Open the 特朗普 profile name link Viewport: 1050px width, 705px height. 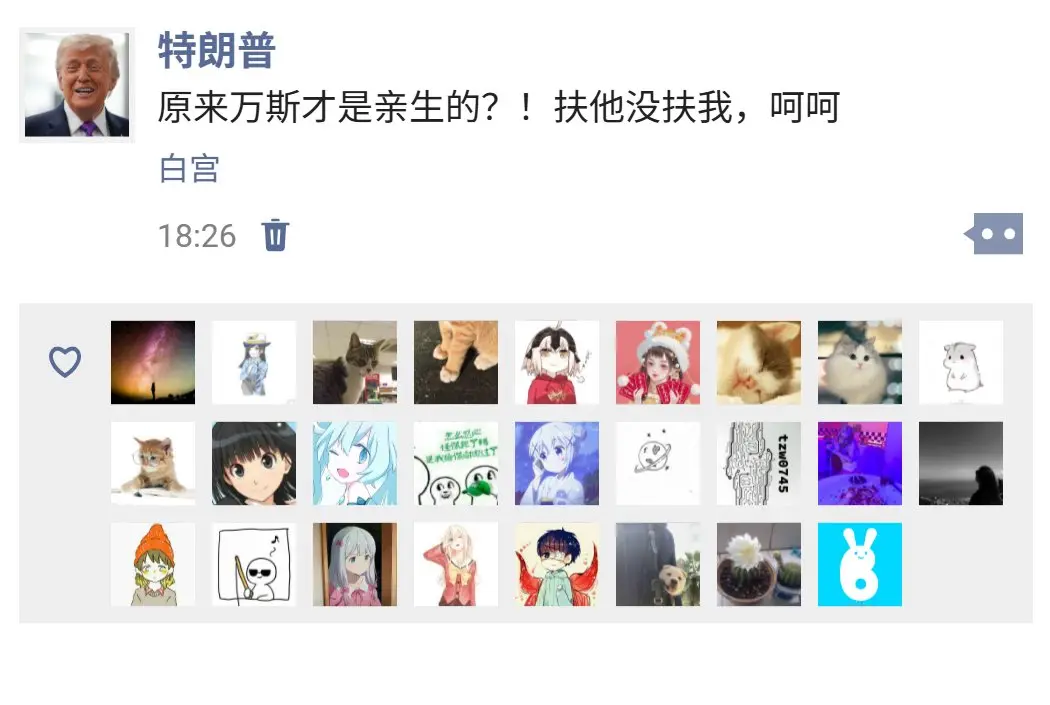click(217, 50)
